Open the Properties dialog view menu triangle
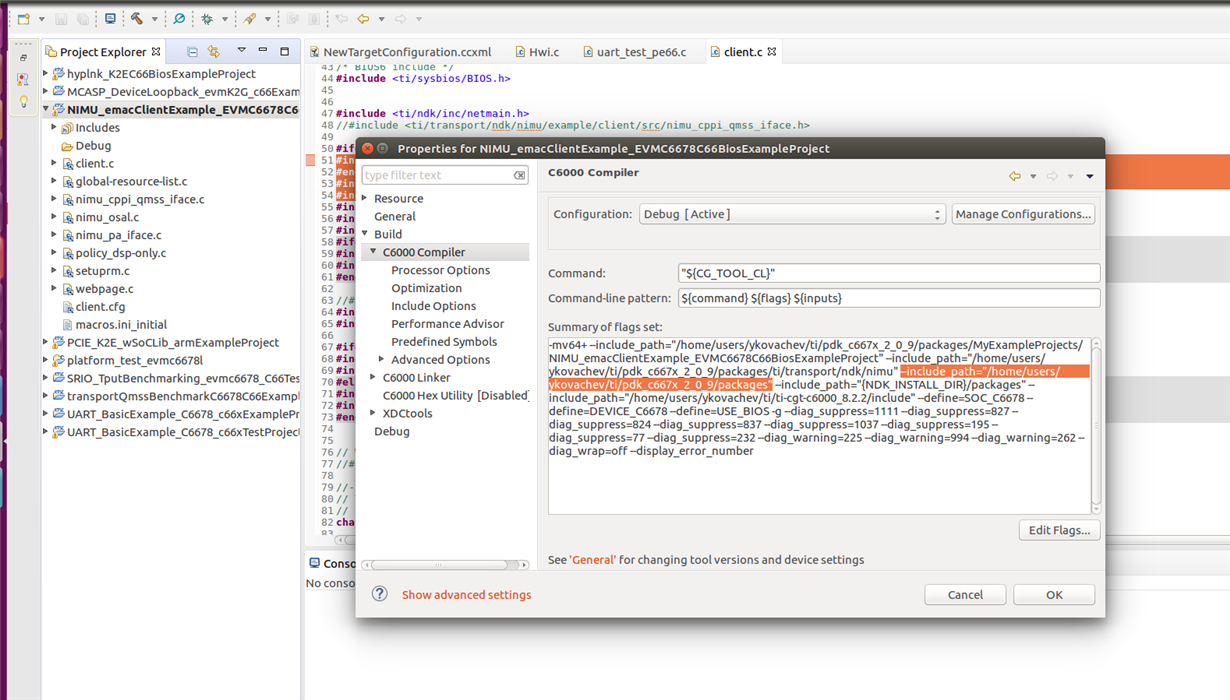This screenshot has height=700, width=1230. (1090, 176)
